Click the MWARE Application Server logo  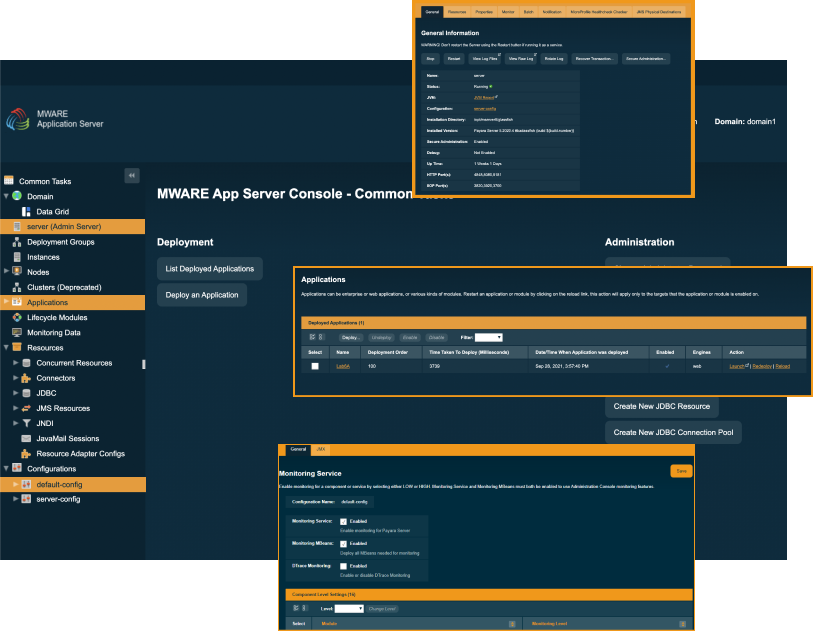point(18,119)
